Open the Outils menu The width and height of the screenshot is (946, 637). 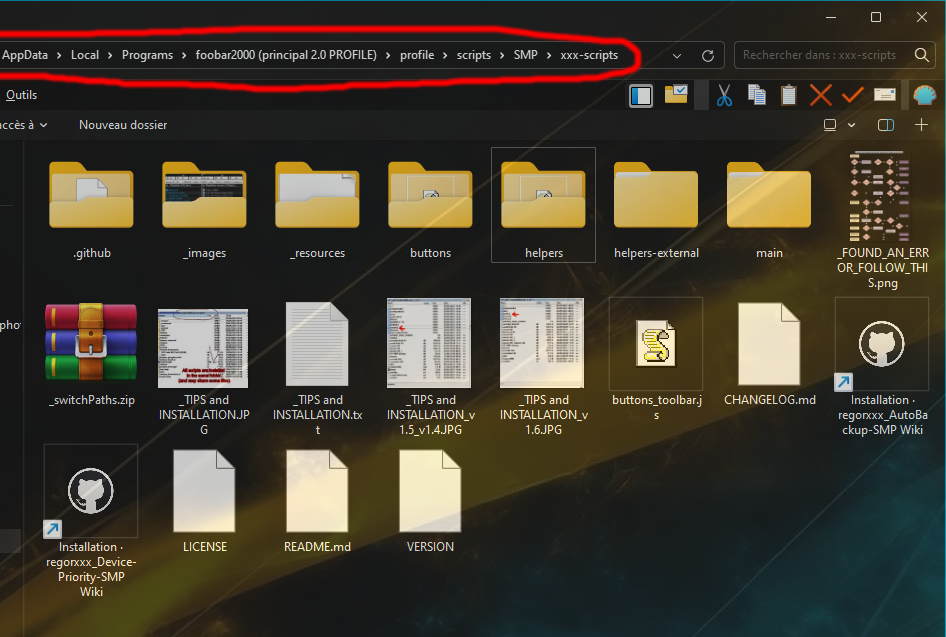click(x=21, y=95)
